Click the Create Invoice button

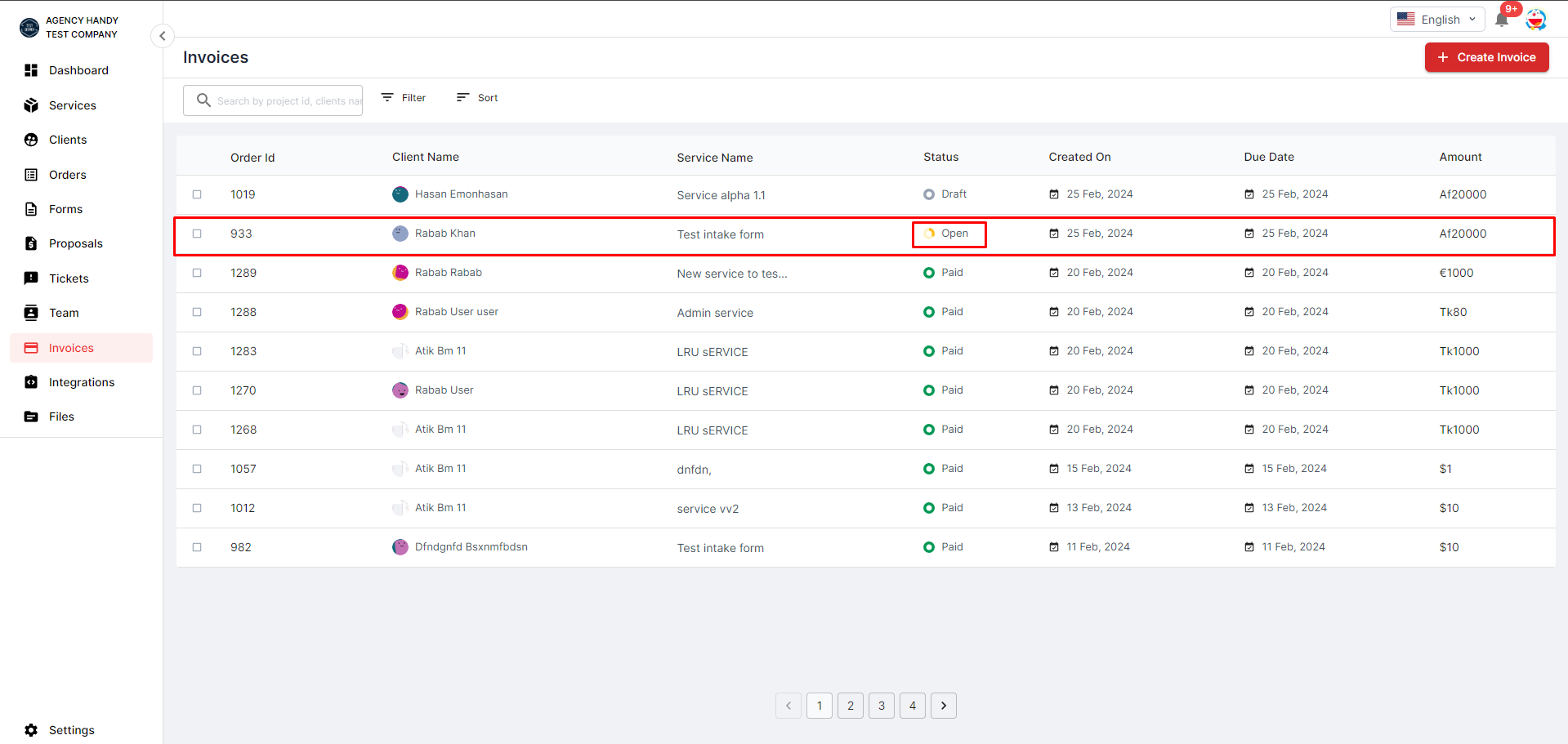[1486, 57]
